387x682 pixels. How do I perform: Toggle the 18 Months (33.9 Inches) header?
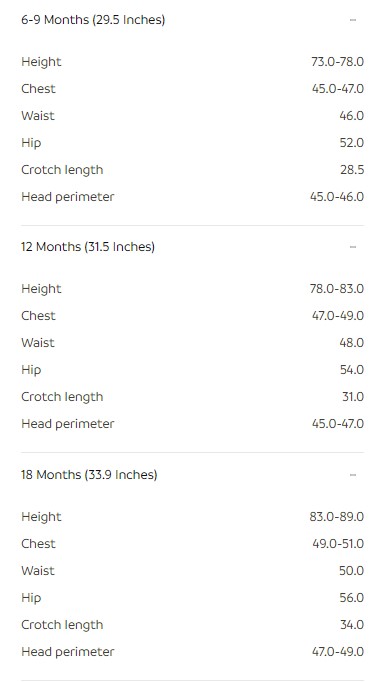click(192, 475)
